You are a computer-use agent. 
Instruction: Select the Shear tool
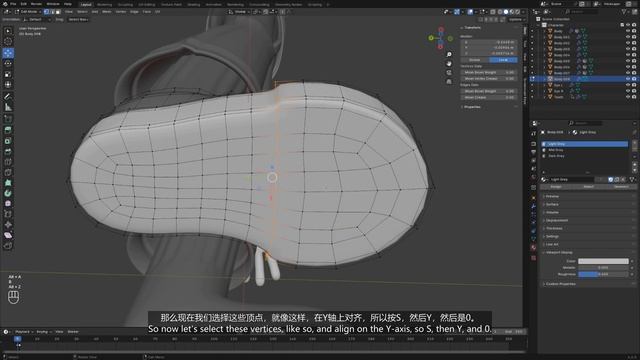pos(8,236)
